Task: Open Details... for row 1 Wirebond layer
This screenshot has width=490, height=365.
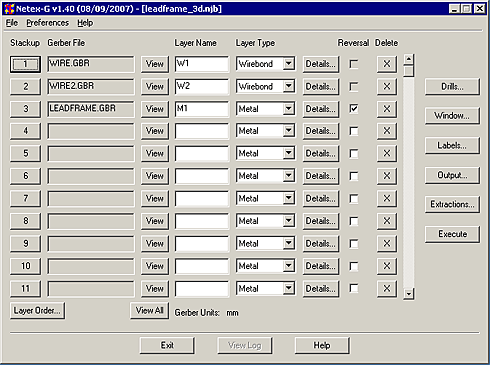Action: pos(321,64)
